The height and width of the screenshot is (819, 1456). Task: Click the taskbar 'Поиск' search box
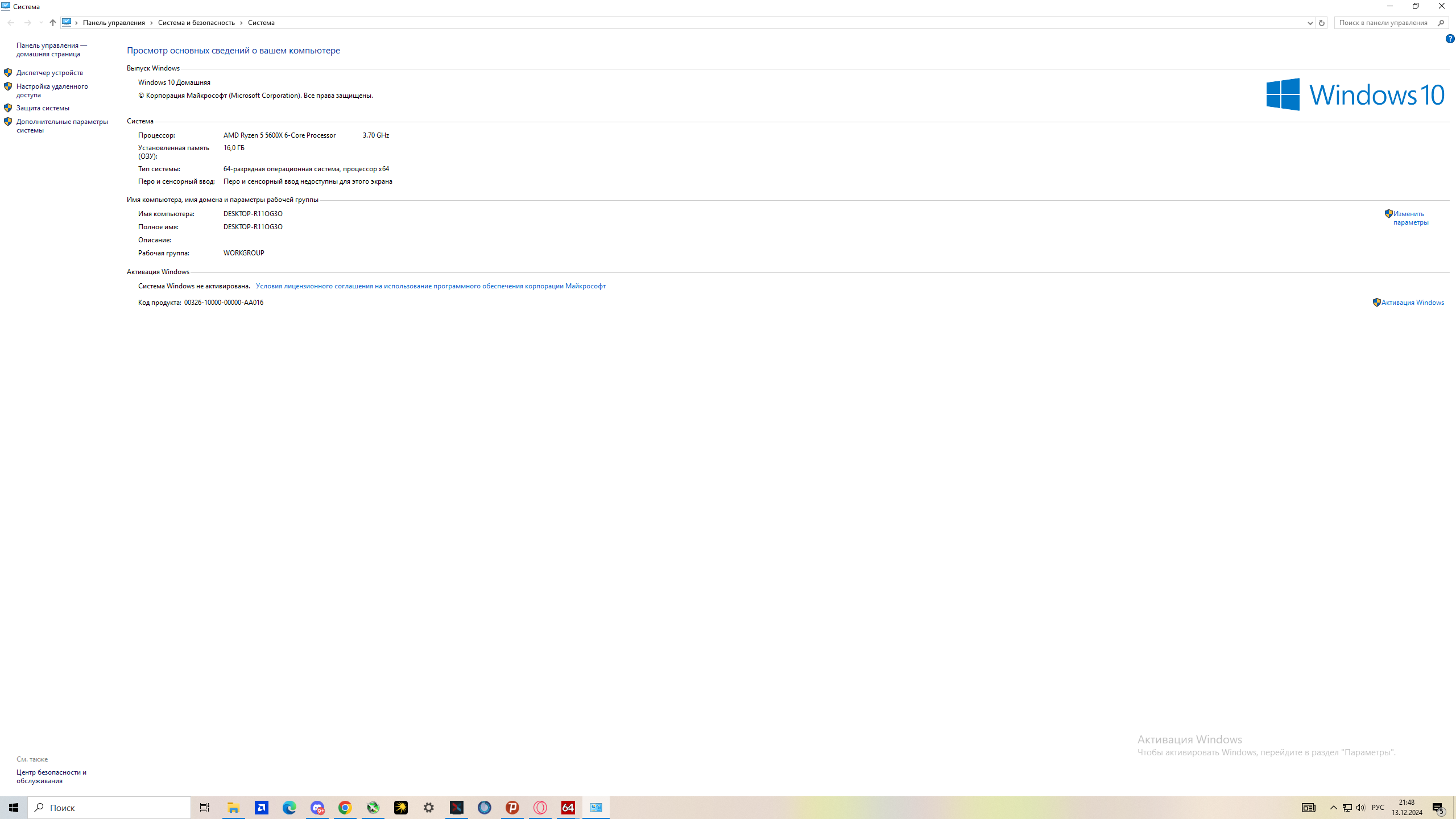tap(109, 808)
